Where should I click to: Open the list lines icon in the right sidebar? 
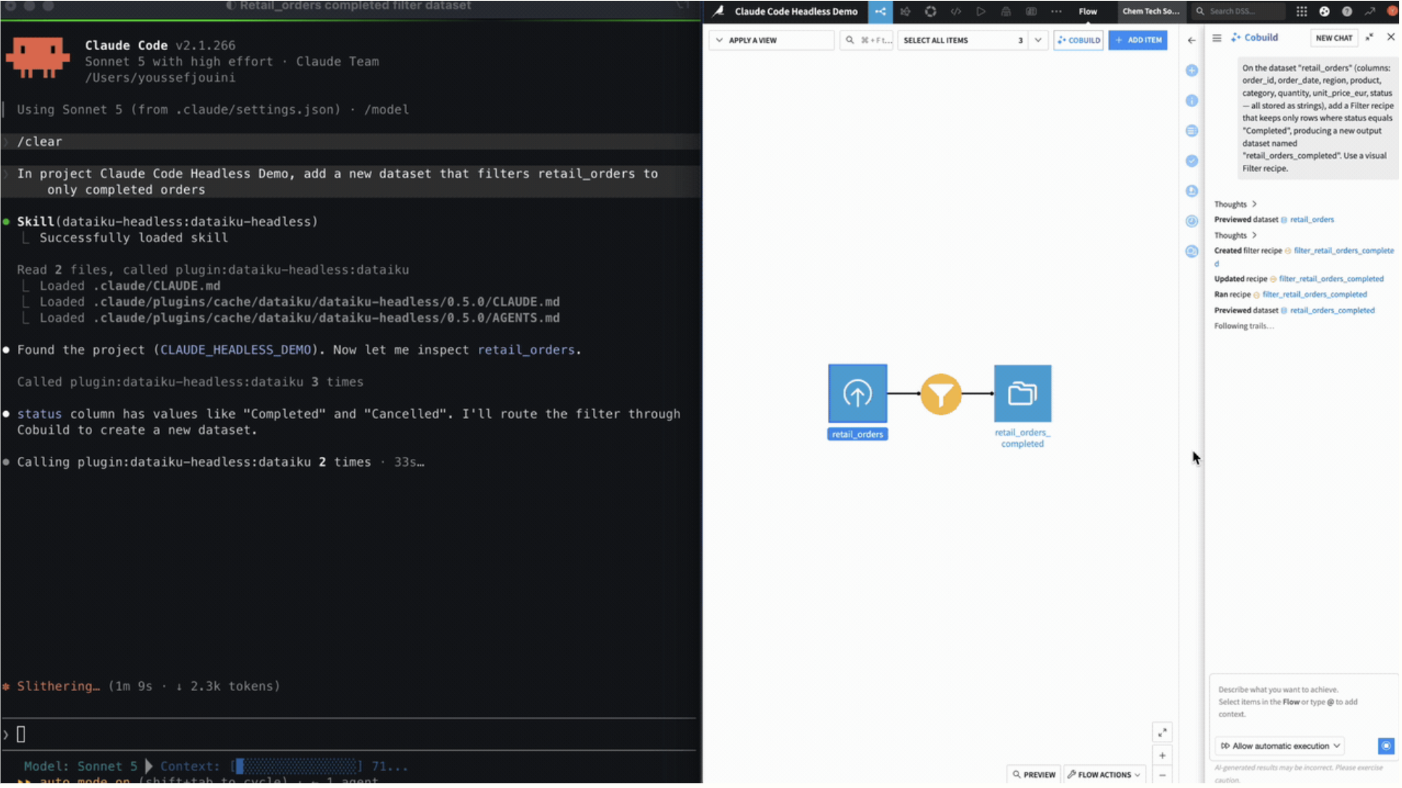(x=1192, y=130)
